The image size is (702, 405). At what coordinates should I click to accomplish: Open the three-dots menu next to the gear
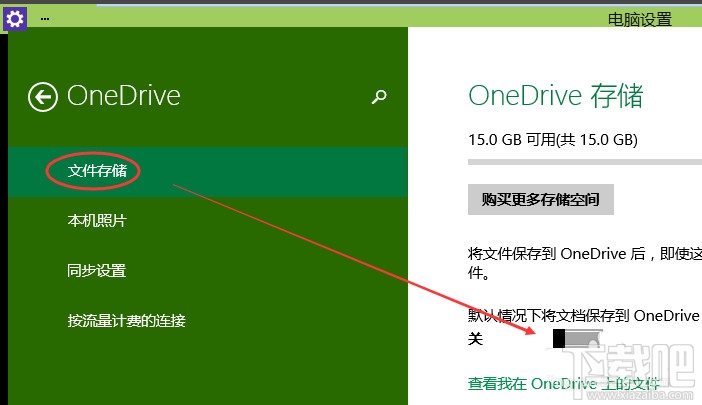(x=45, y=19)
